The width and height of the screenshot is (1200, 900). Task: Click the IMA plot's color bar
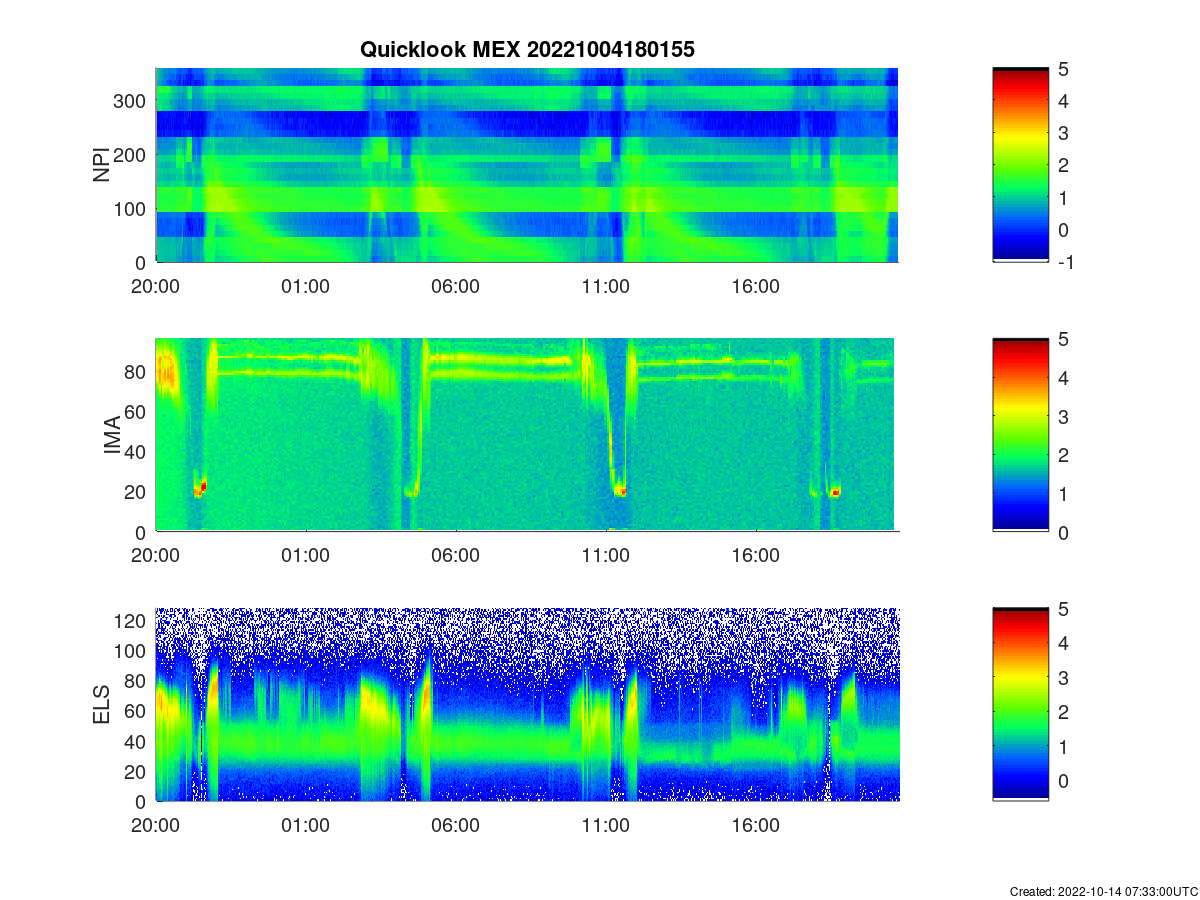coord(1020,435)
